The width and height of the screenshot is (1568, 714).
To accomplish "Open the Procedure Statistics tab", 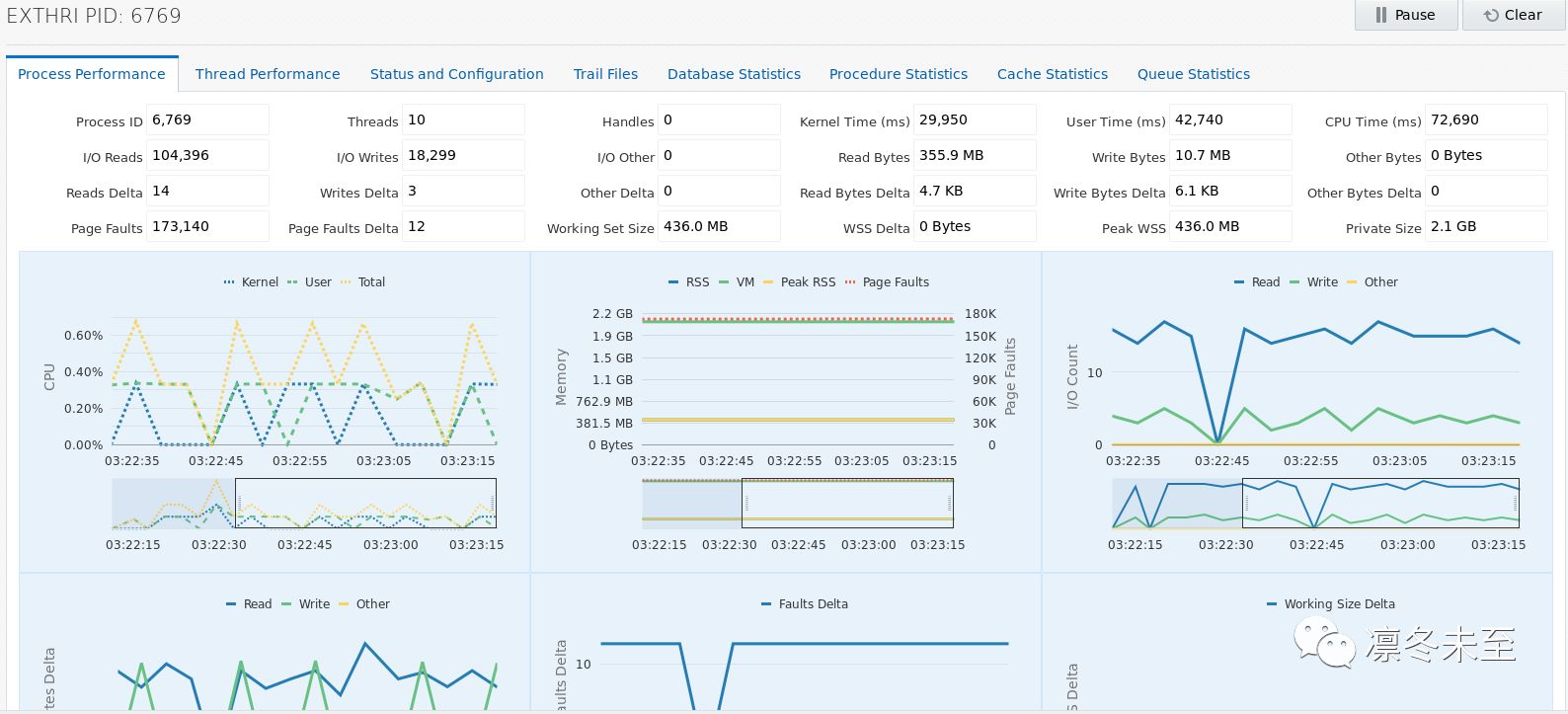I will [x=899, y=74].
